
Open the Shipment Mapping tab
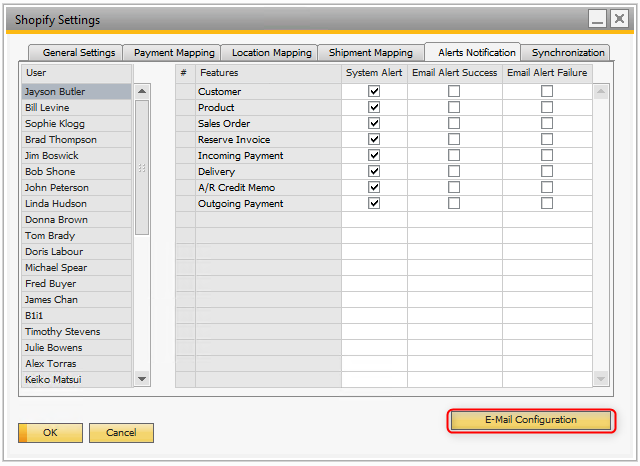(371, 52)
